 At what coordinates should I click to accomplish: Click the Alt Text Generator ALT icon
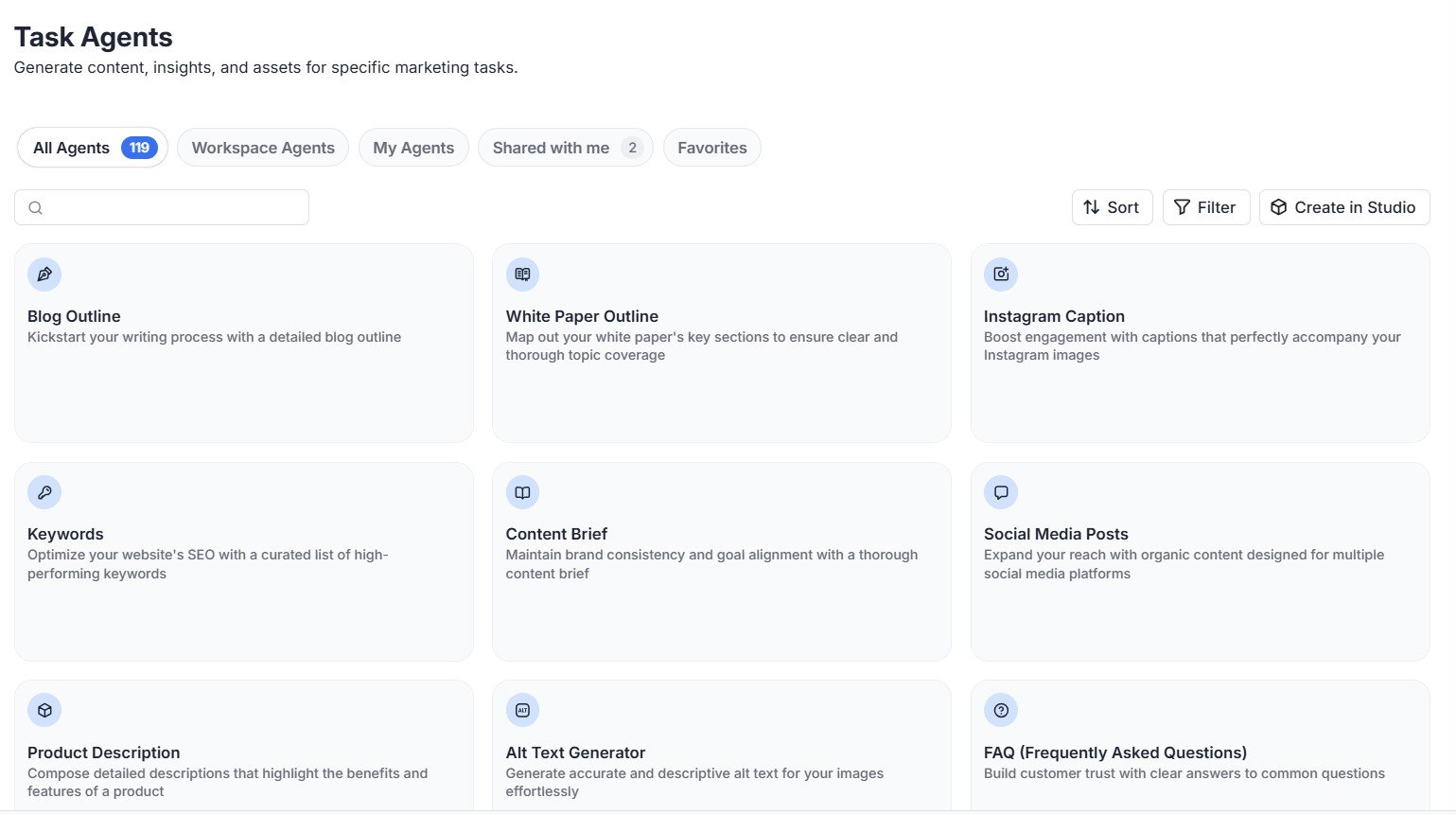pyautogui.click(x=522, y=710)
